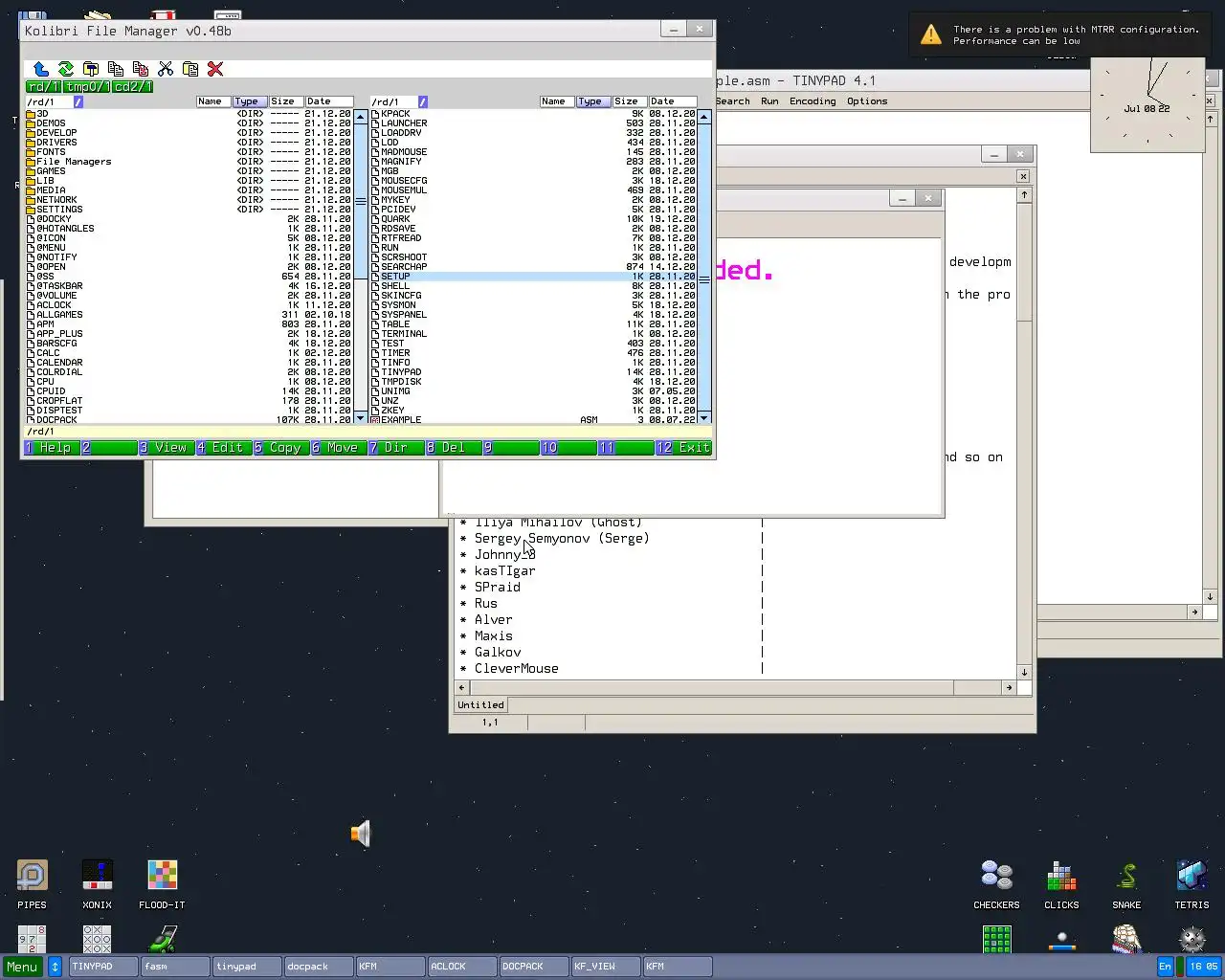Select the Untitled tab in TINYPAD
Image resolution: width=1225 pixels, height=980 pixels.
point(480,705)
